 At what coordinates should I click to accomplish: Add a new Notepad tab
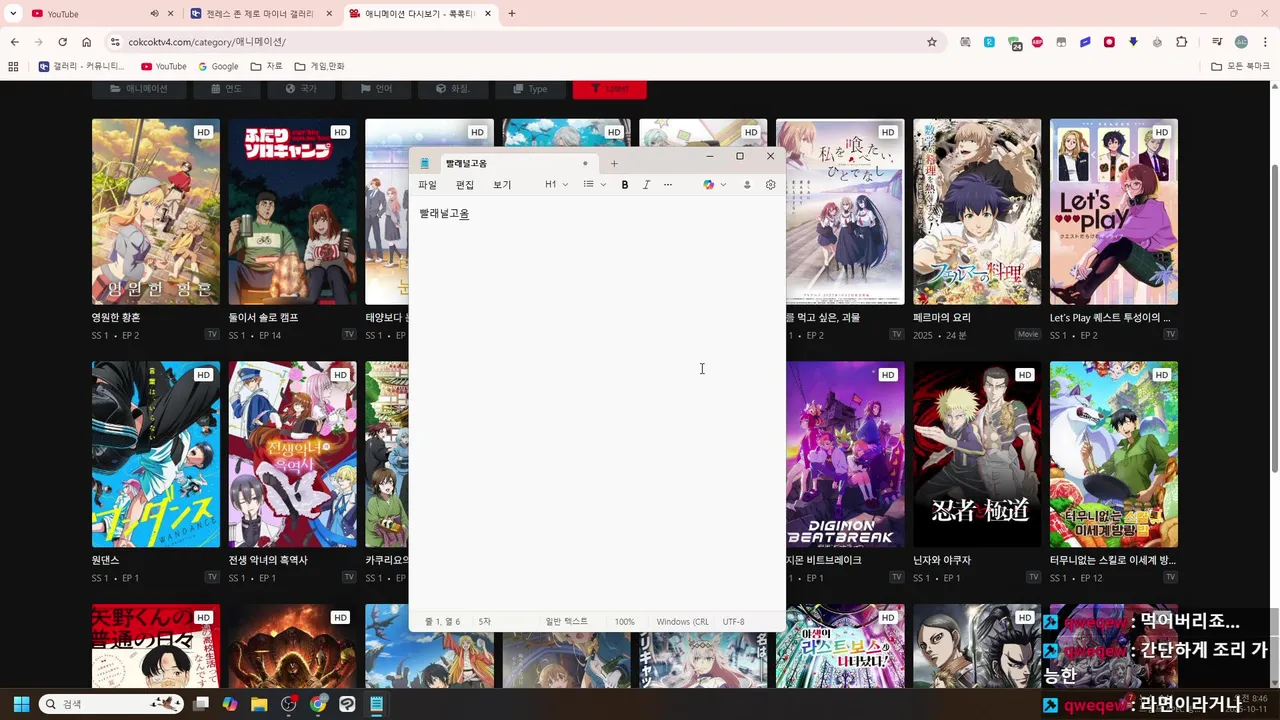pyautogui.click(x=614, y=163)
